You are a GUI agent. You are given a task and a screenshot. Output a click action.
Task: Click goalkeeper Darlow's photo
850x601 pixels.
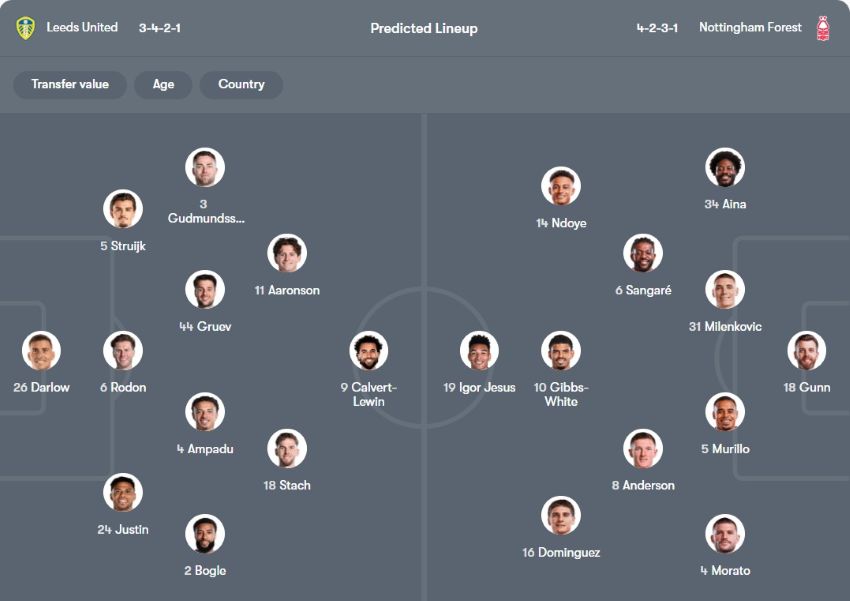(42, 351)
